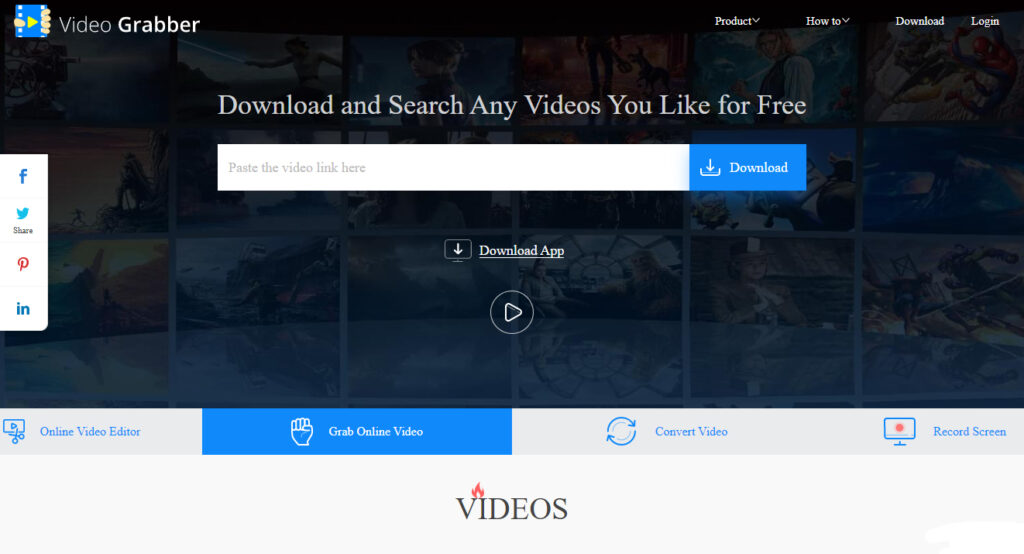Screen dimensions: 1024x554
Task: Click the main headline about free videos
Action: 512,105
